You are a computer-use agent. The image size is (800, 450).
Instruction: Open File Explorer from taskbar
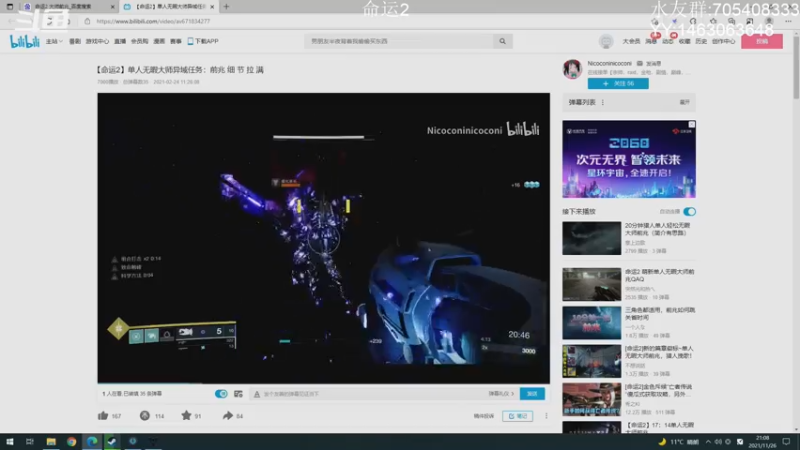51,442
